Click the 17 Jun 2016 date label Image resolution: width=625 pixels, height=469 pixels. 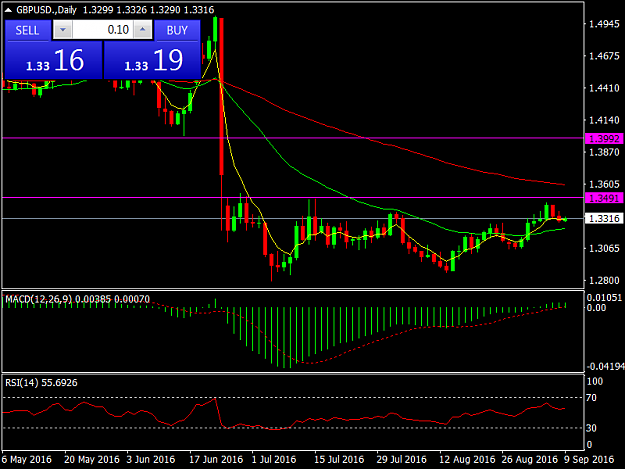(x=216, y=459)
